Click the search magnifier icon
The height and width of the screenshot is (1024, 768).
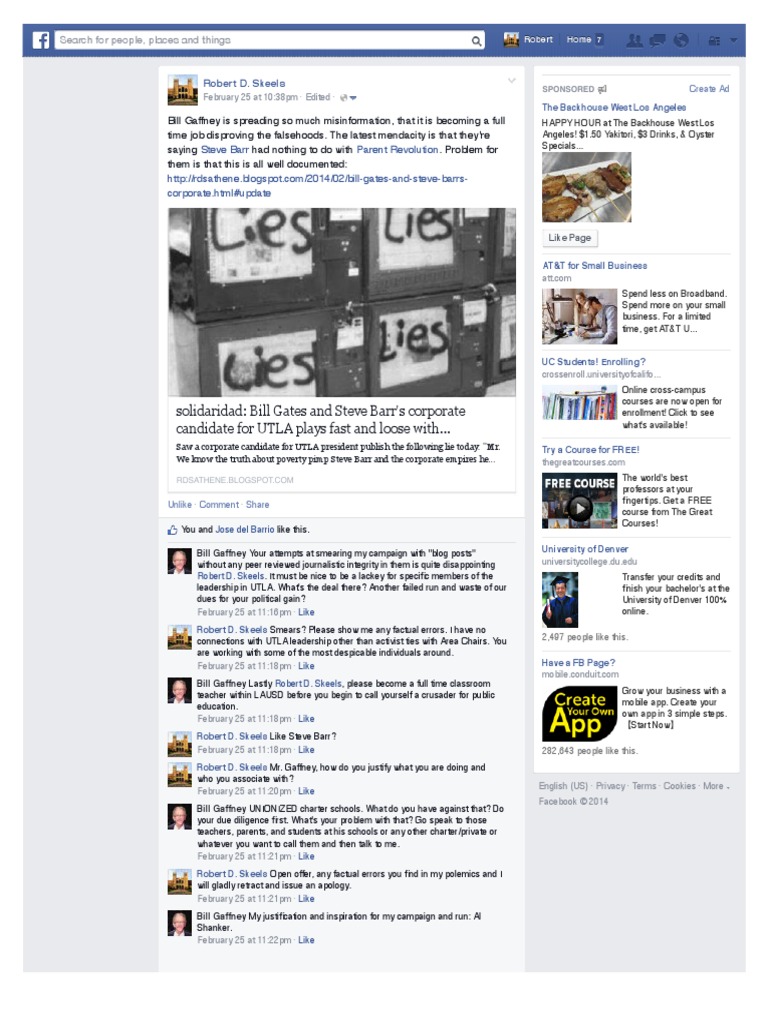[477, 40]
